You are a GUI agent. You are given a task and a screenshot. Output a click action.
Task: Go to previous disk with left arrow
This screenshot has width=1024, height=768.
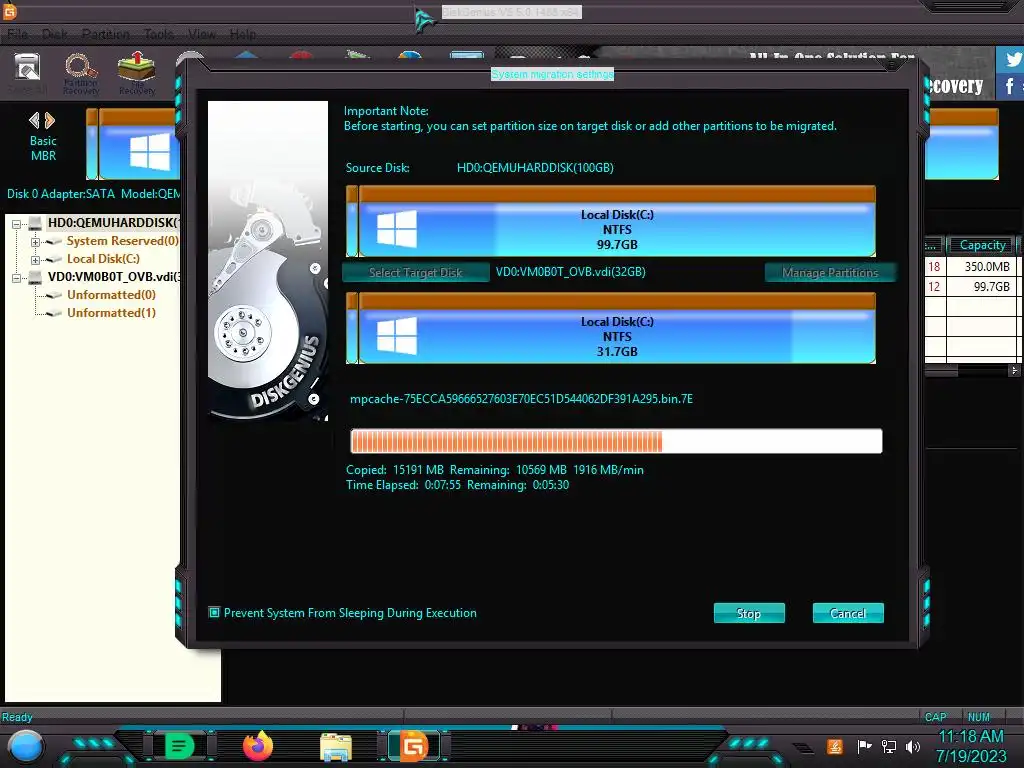[x=34, y=120]
